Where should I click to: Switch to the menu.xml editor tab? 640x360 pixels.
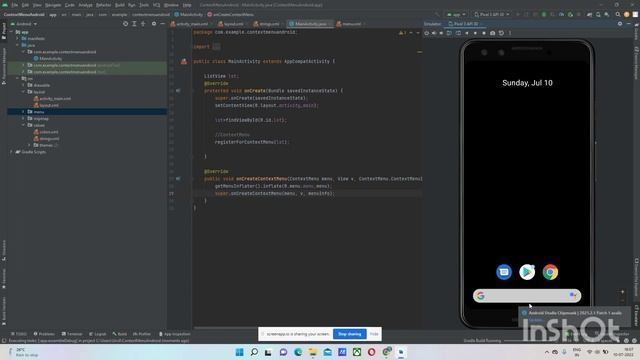(x=349, y=24)
